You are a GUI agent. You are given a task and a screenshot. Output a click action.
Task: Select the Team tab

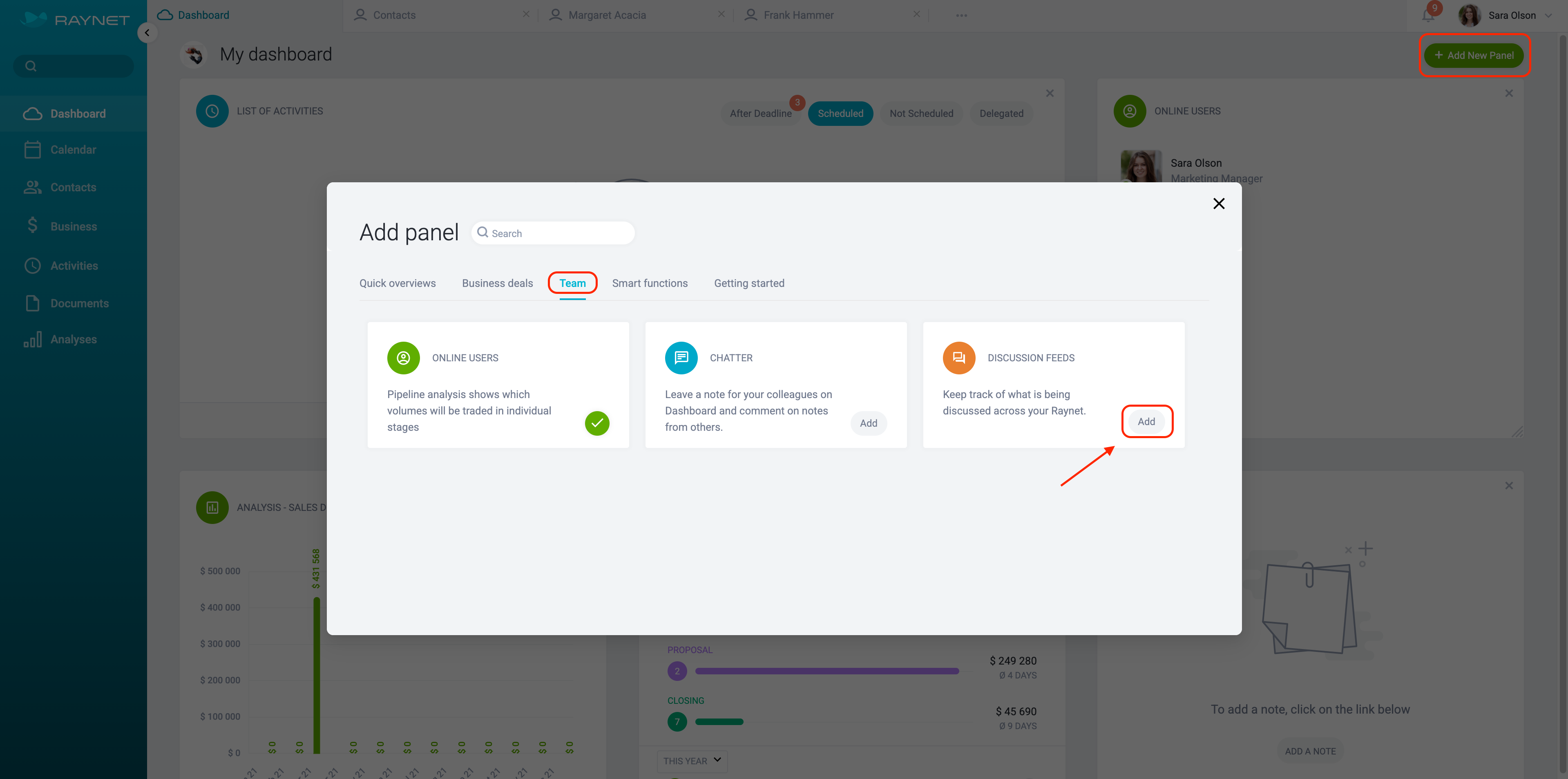(x=573, y=283)
